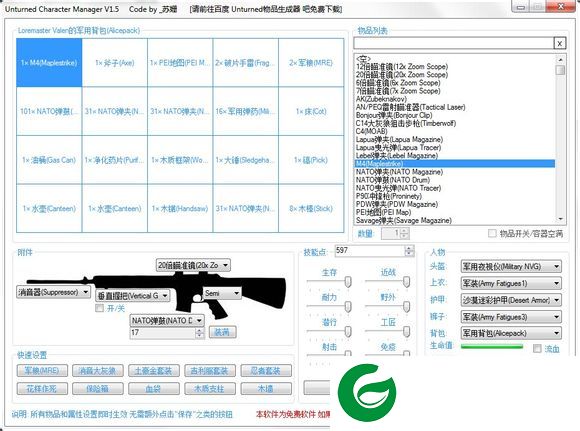Select the 1× M4(Maplestrike) backpack slot
This screenshot has height=431, width=580.
pos(49,63)
